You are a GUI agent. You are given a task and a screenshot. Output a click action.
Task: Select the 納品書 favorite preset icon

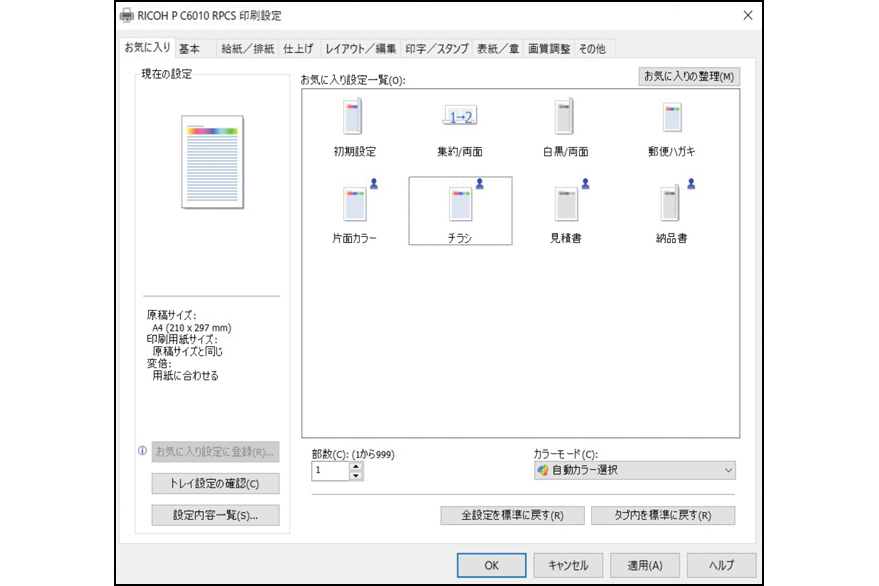point(671,205)
